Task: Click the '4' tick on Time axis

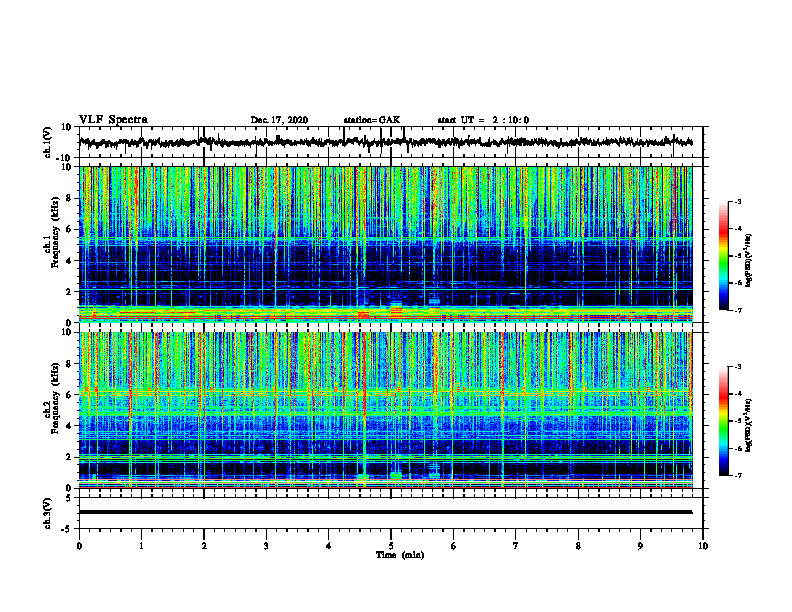Action: [x=329, y=546]
